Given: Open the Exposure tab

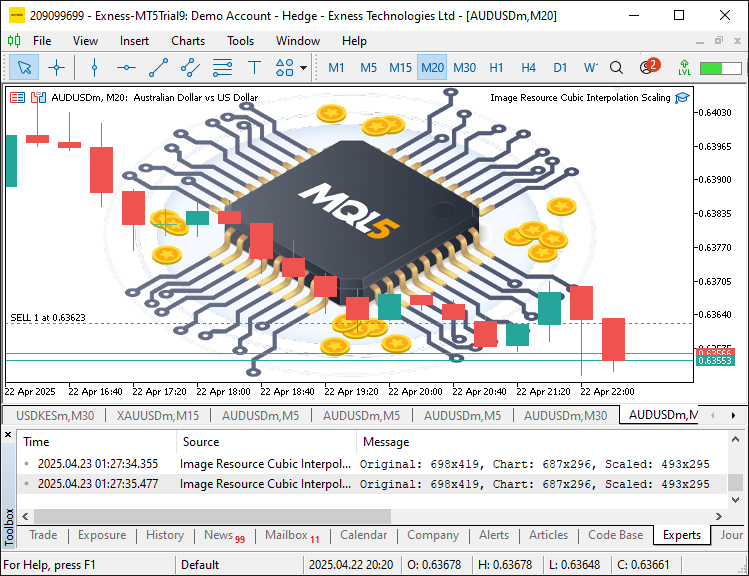Looking at the screenshot, I should (x=102, y=535).
